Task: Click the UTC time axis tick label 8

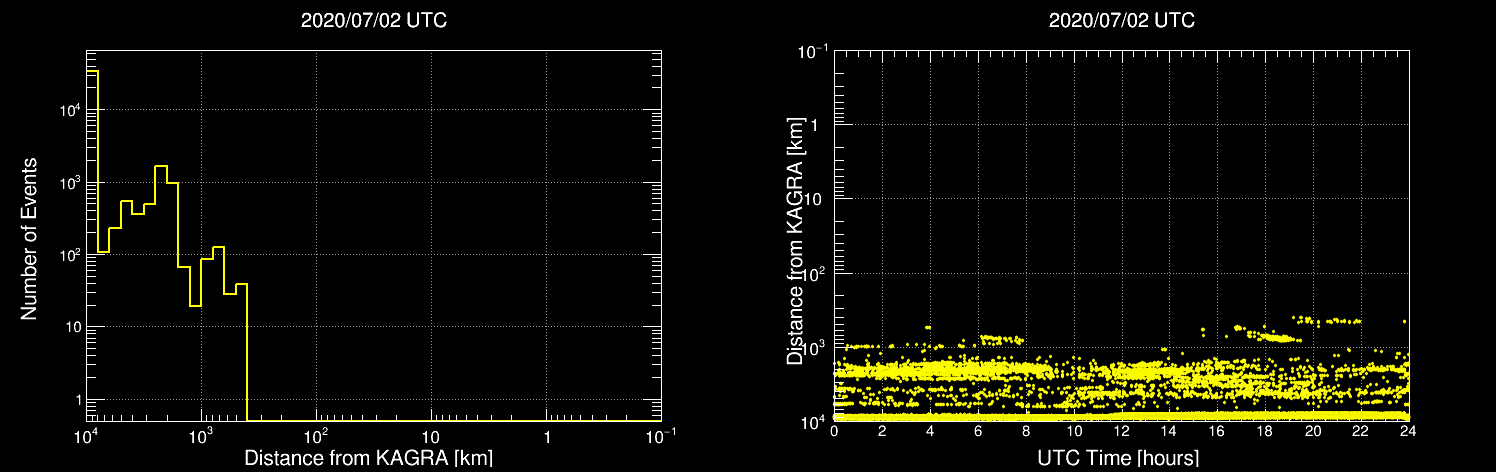Action: pyautogui.click(x=1025, y=431)
